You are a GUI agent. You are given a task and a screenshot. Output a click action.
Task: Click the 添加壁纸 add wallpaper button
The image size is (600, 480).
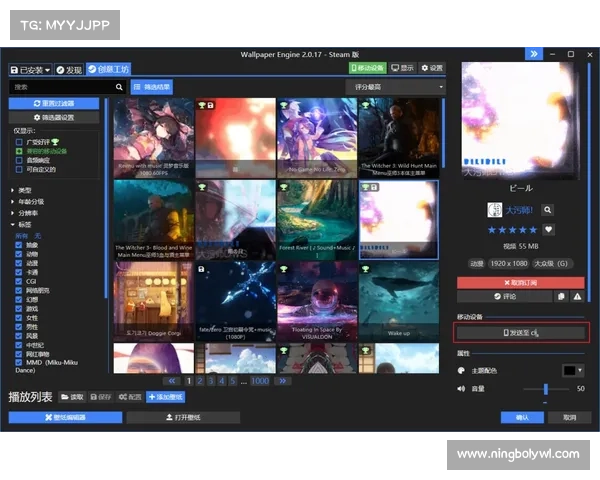(165, 397)
